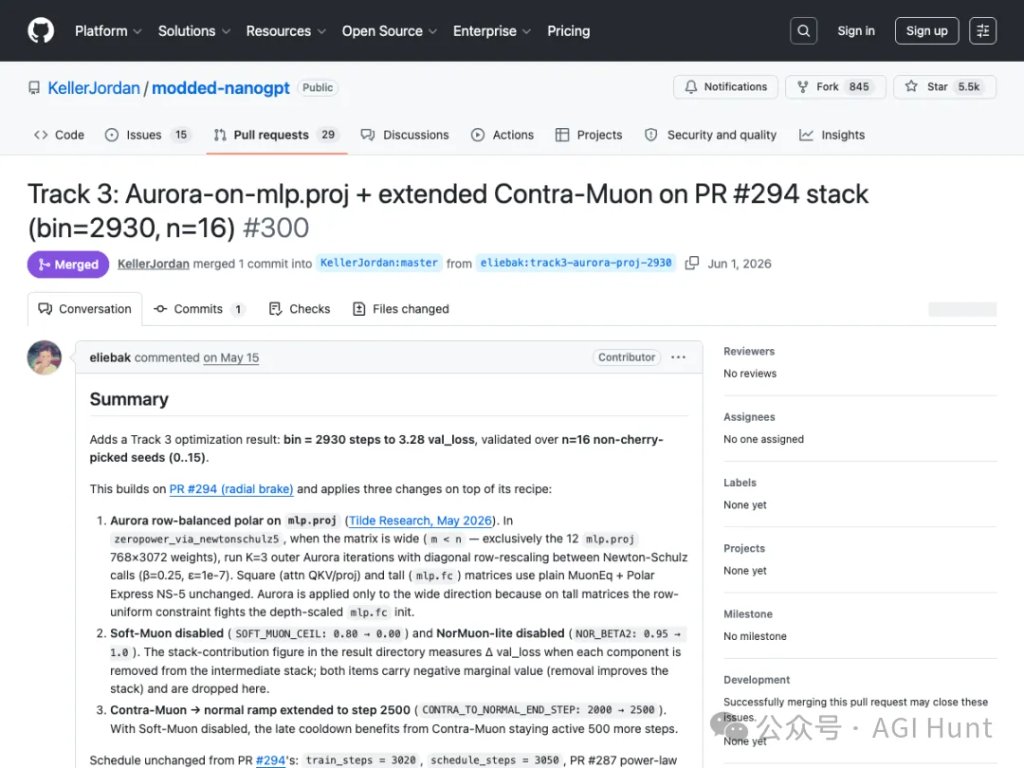1024x768 pixels.
Task: Expand the Solutions menu
Action: coord(193,31)
